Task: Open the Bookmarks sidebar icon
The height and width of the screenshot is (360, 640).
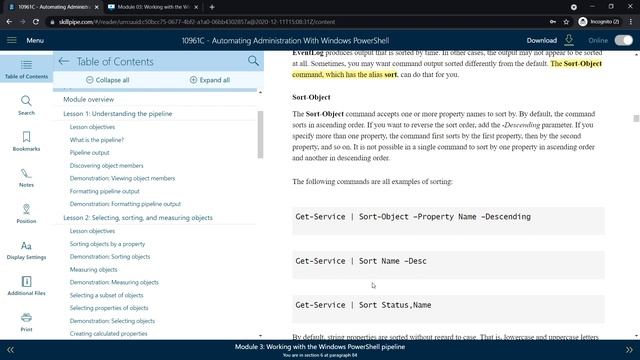Action: 27,141
